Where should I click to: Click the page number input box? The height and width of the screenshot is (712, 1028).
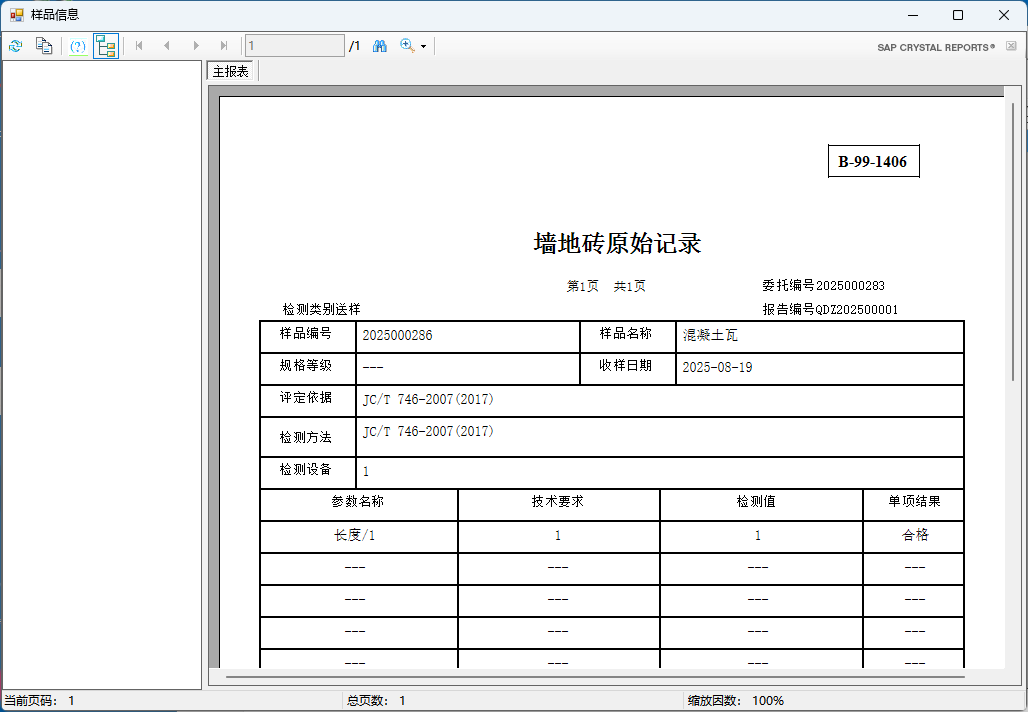294,46
